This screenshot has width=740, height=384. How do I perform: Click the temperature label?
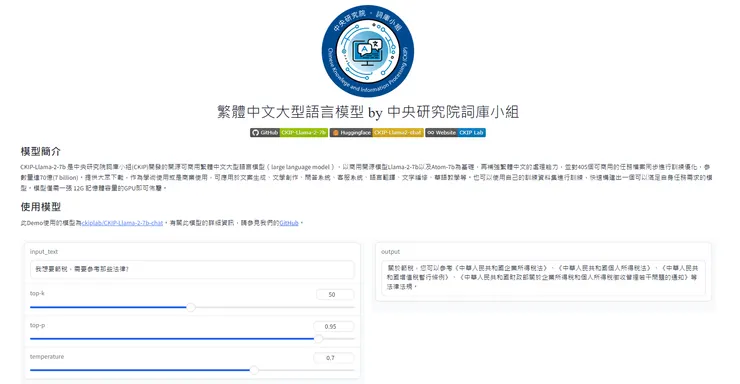(47, 357)
